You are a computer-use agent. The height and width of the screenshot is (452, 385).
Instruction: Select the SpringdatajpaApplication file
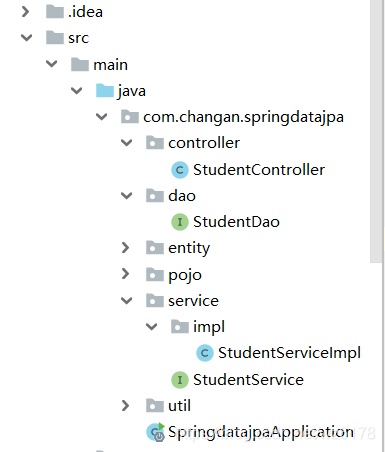coord(261,432)
